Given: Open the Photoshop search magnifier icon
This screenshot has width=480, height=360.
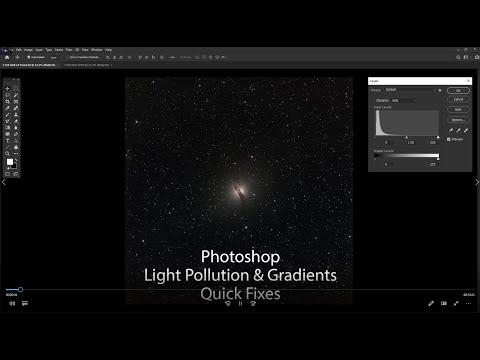Looking at the screenshot, I should pos(458,57).
